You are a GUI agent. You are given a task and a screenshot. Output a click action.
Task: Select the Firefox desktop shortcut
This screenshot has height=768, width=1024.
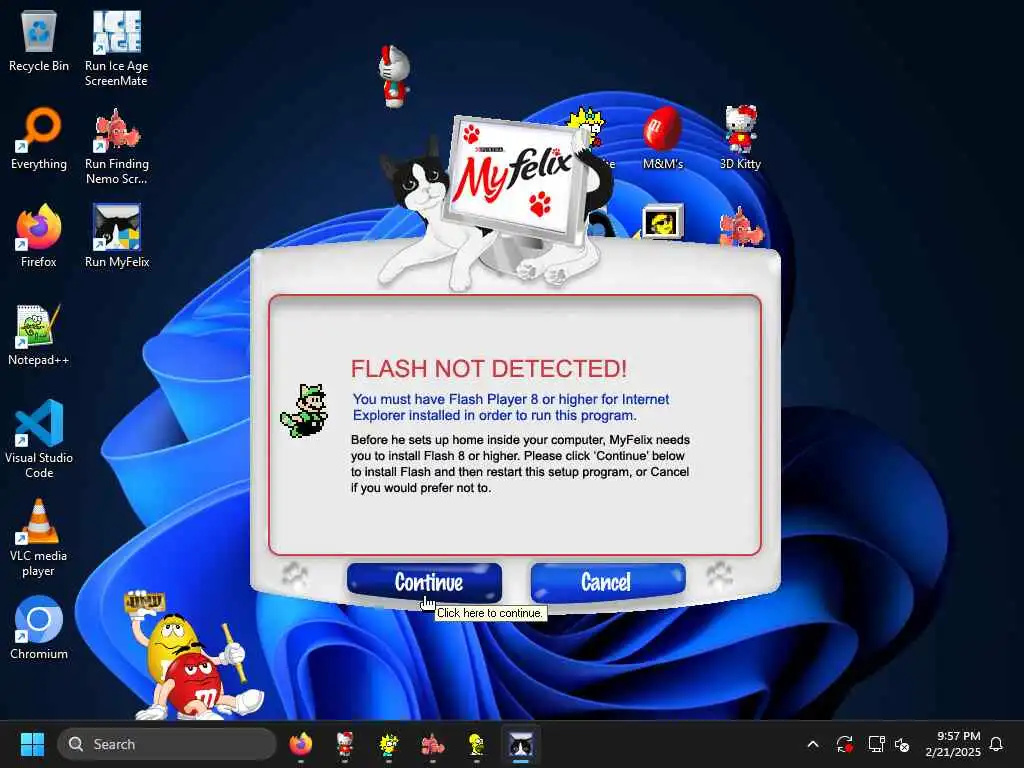coord(39,236)
